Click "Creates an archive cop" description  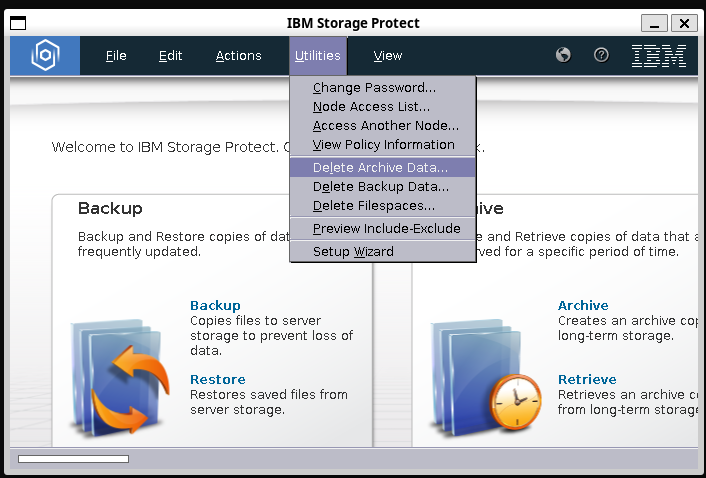click(x=628, y=328)
